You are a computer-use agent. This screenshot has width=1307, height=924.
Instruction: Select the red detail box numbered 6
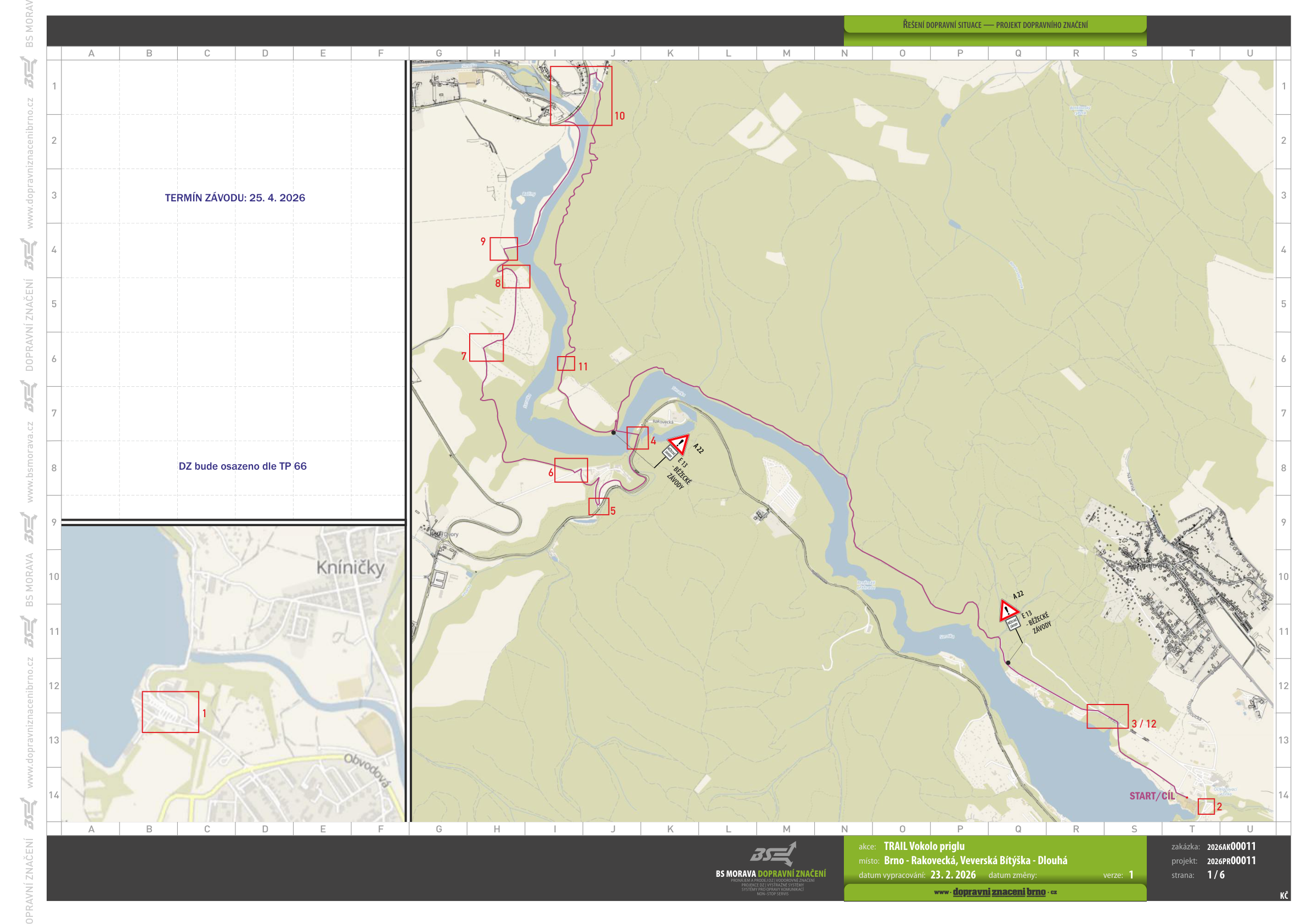tap(571, 470)
